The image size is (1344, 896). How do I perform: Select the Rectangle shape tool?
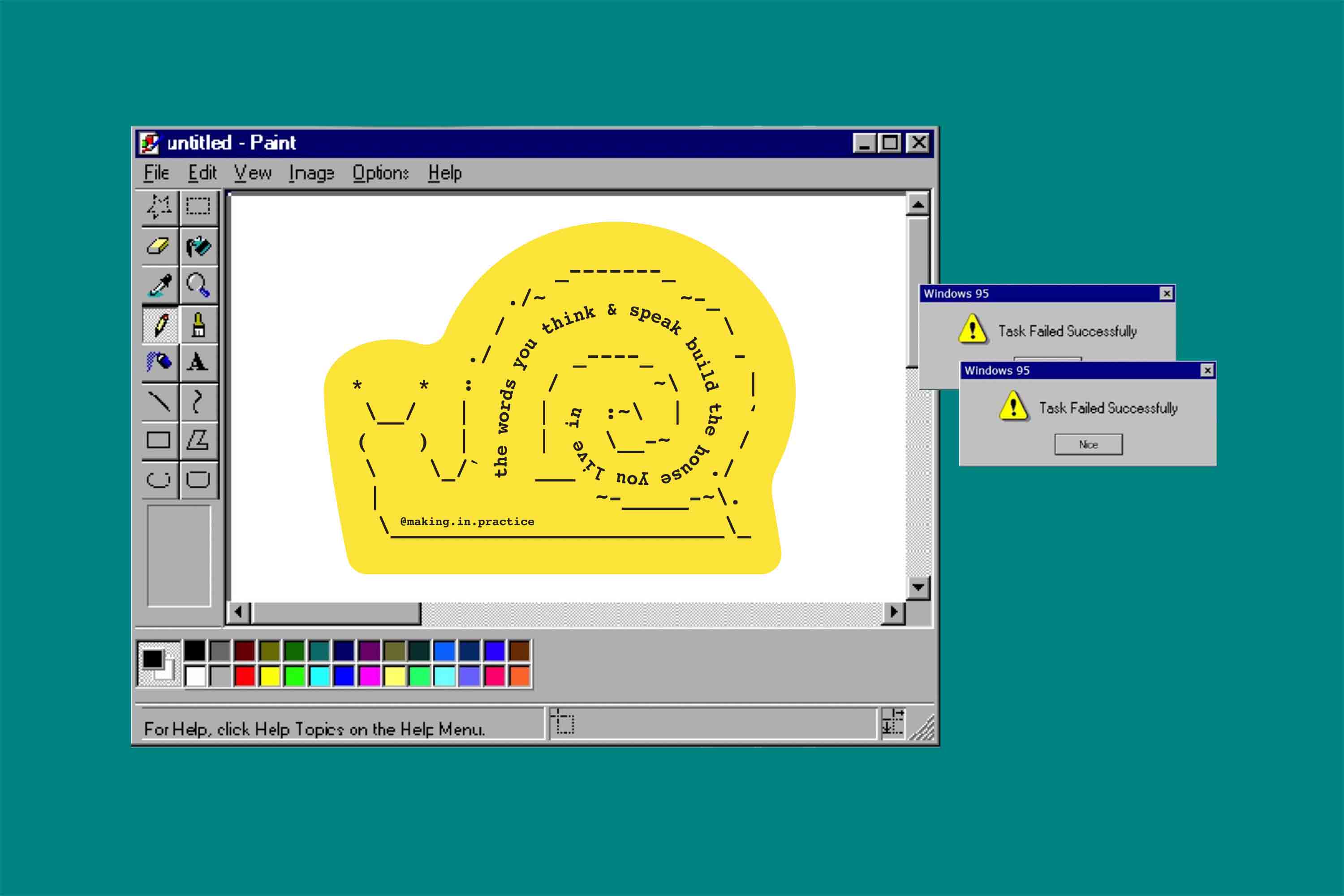tap(158, 440)
